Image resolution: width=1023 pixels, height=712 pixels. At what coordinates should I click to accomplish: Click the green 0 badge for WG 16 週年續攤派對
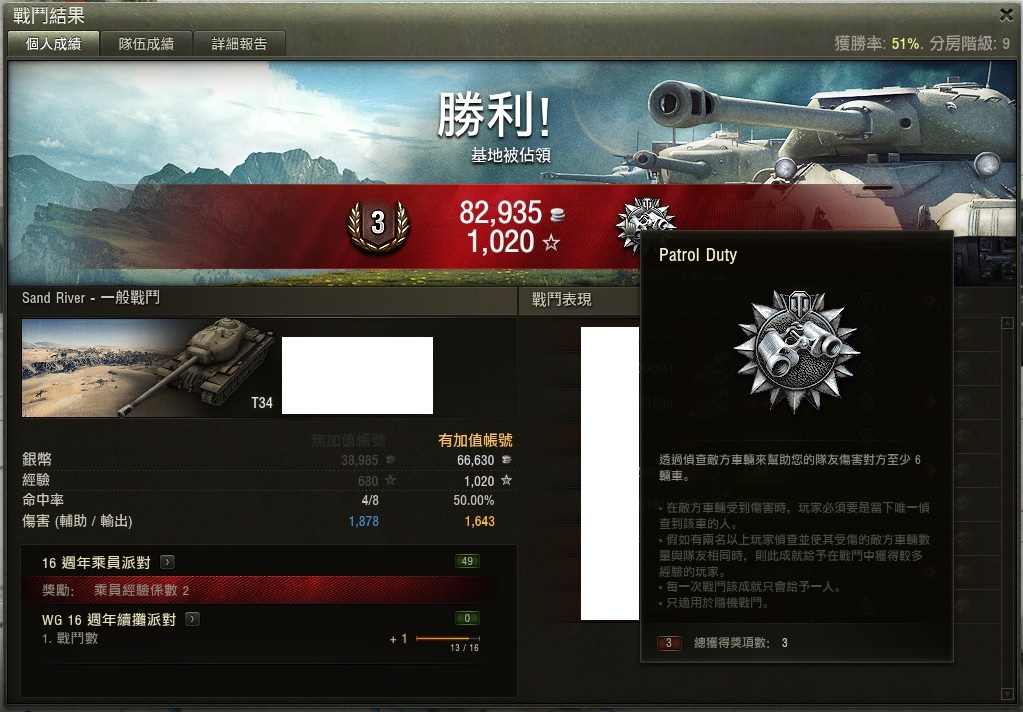[467, 618]
